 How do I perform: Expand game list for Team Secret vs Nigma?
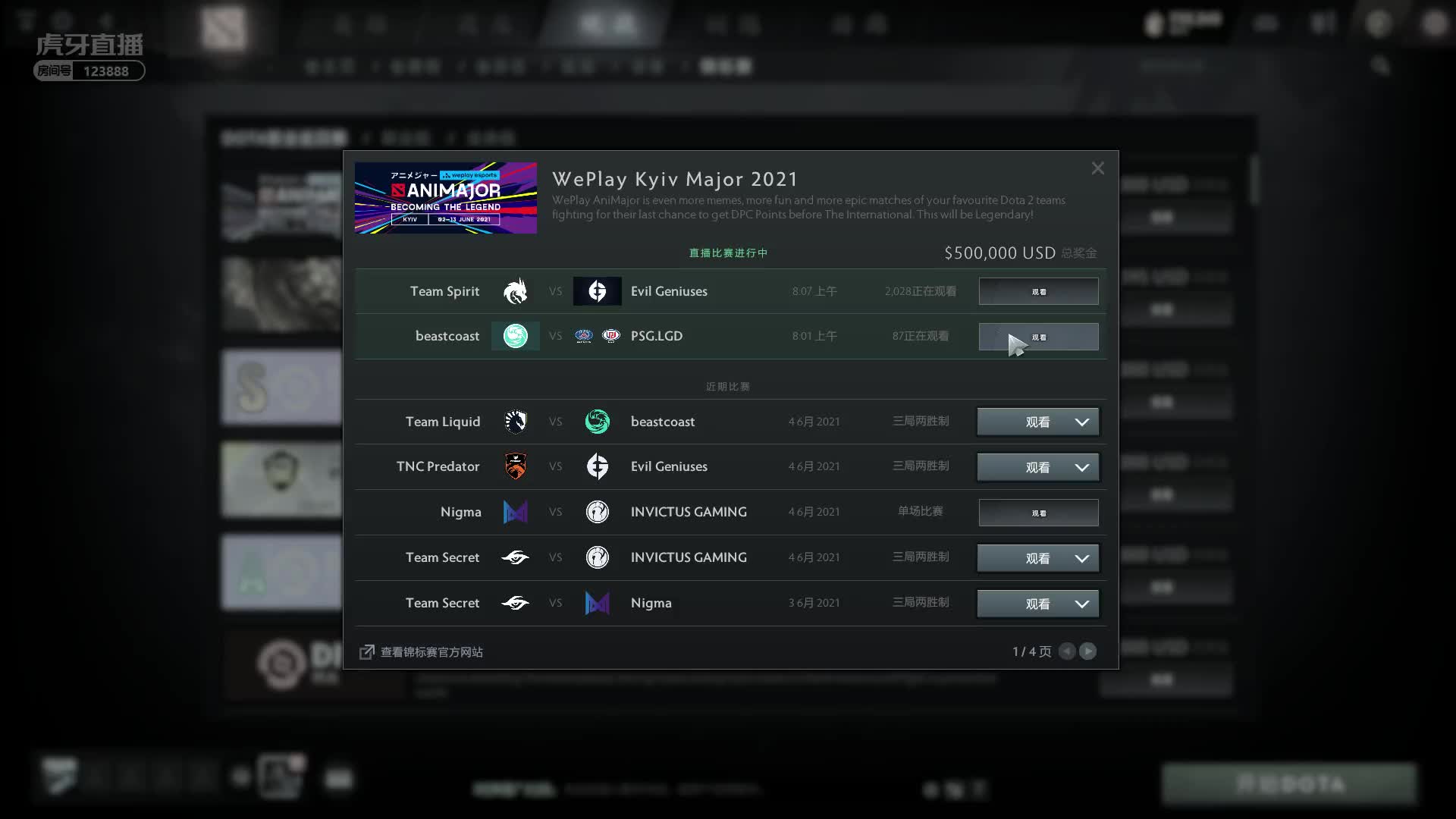1082,604
